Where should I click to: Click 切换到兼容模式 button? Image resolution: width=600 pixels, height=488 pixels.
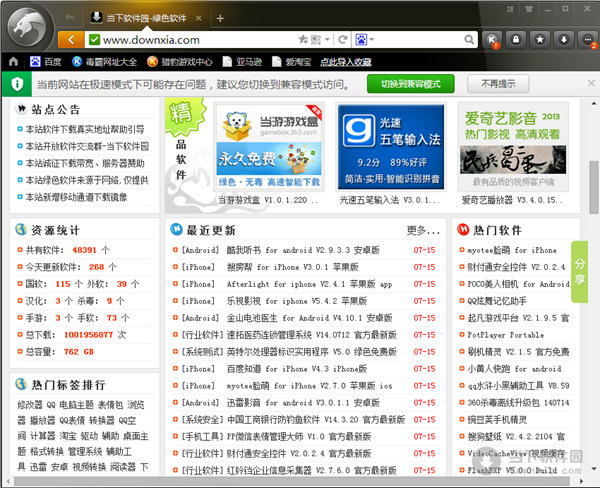[x=411, y=84]
